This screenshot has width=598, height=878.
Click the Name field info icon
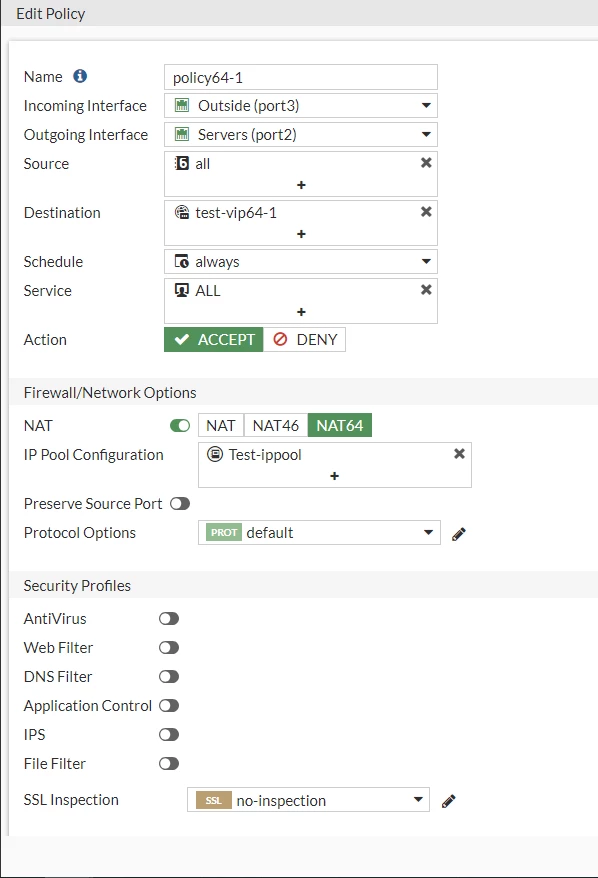coord(80,76)
